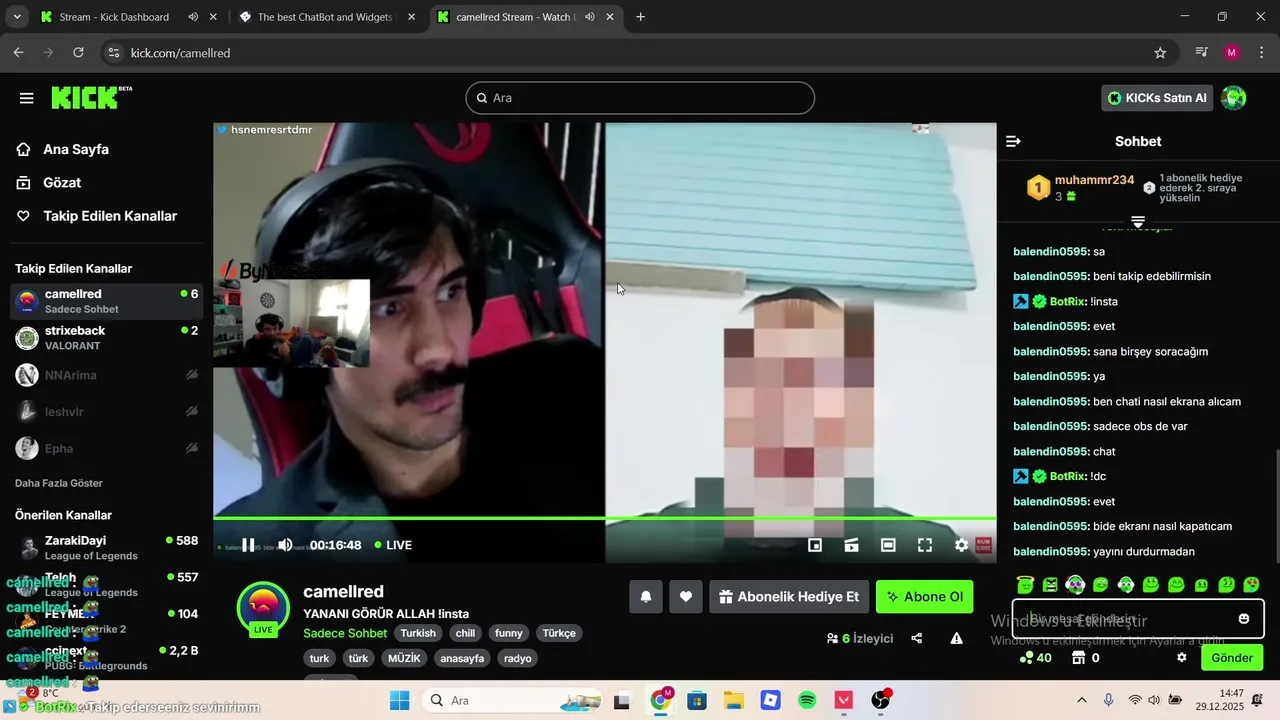Open the Sadece Sohbet category link

[x=345, y=633]
